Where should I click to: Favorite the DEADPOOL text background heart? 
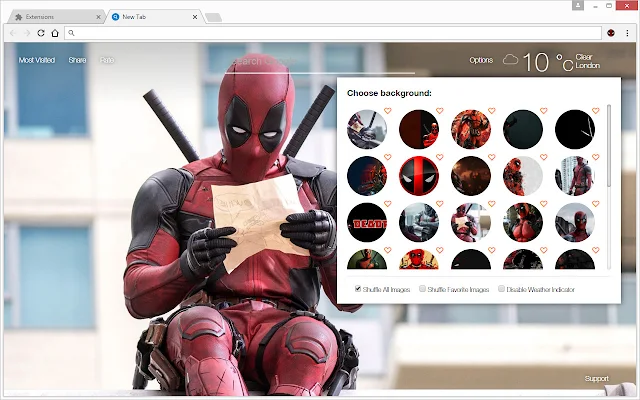coord(388,204)
